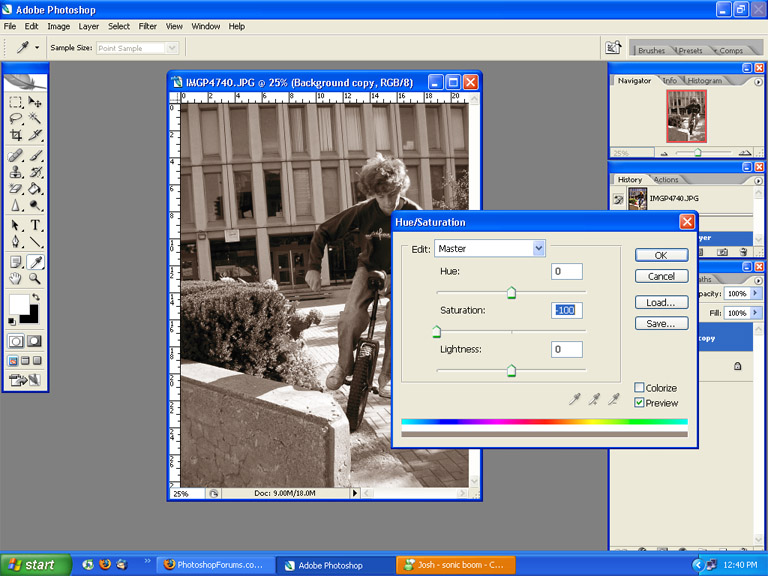This screenshot has width=768, height=576.
Task: Click the Hue slider handle
Action: tap(511, 293)
